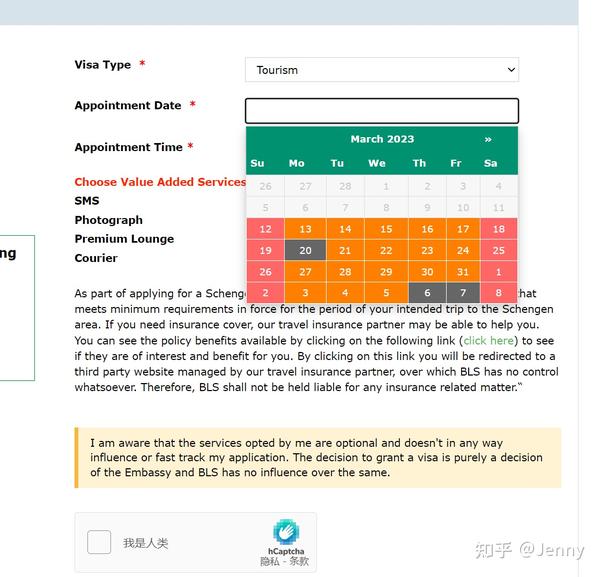Image resolution: width=600 pixels, height=577 pixels.
Task: Click the Appointment Date input field
Action: [382, 111]
